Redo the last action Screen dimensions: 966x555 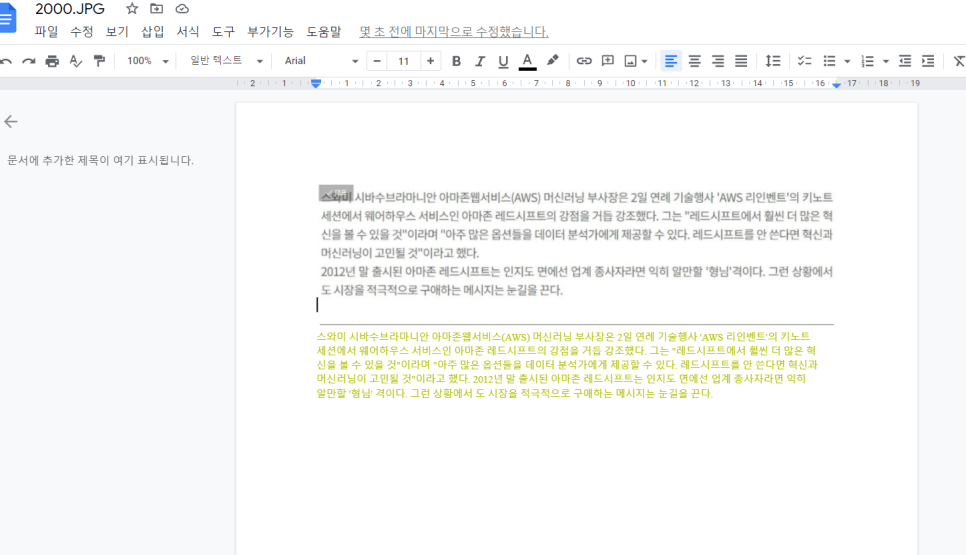click(28, 61)
